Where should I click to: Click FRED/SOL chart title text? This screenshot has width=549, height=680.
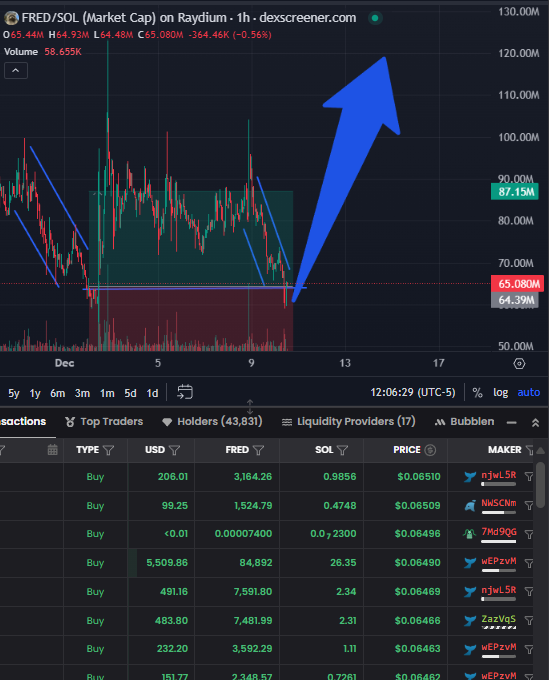tap(189, 18)
